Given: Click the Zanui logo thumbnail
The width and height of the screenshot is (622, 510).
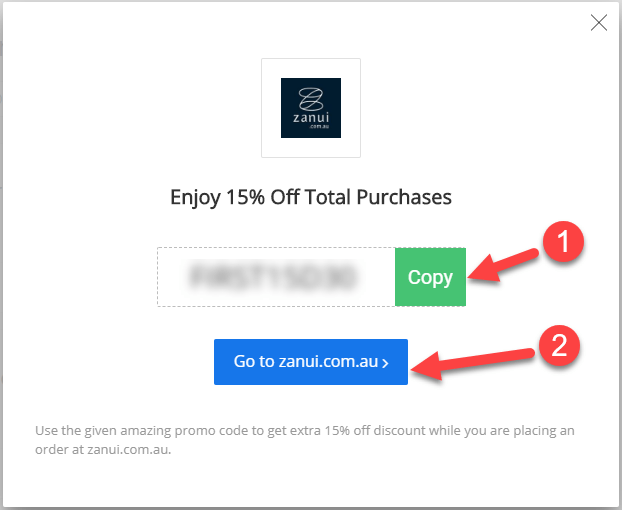Looking at the screenshot, I should [x=311, y=108].
